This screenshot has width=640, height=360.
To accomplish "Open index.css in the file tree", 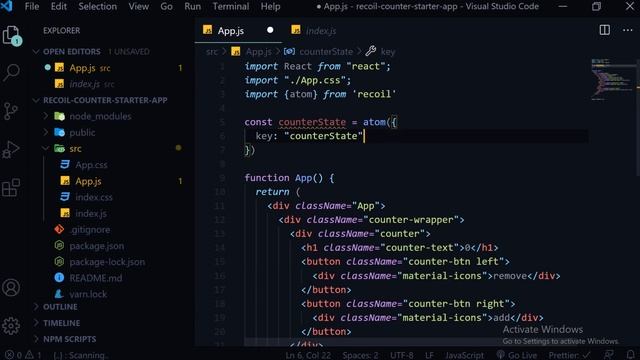I will coord(93,197).
